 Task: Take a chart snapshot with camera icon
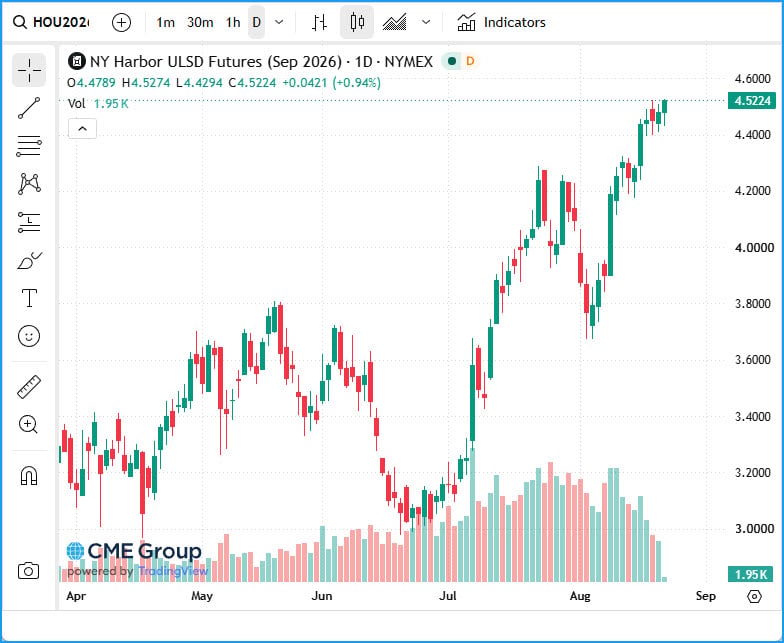coord(28,571)
